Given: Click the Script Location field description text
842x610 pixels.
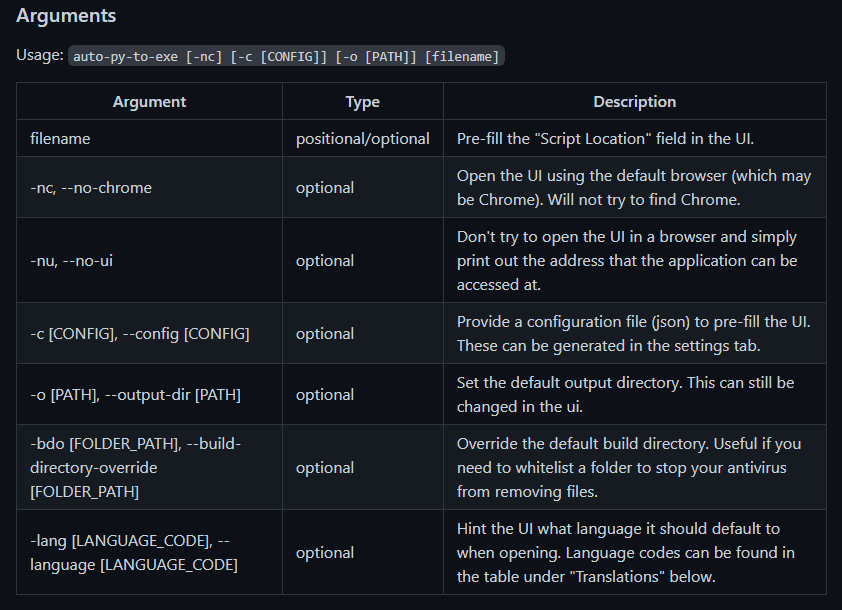Looking at the screenshot, I should (x=605, y=139).
